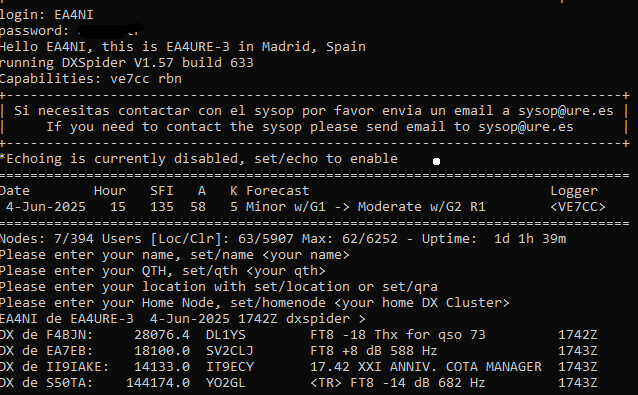
Task: Click the forecast Minor w/G1 text
Action: pos(286,207)
